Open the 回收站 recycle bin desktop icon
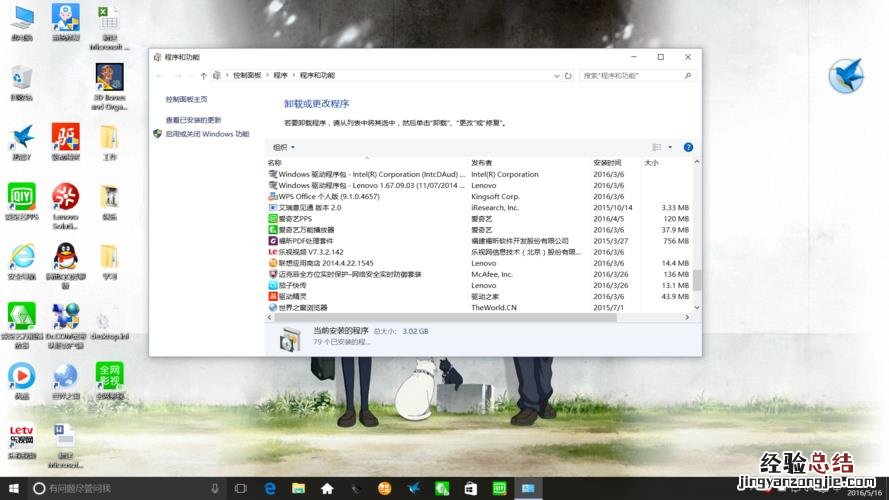The width and height of the screenshot is (889, 500). tap(21, 82)
